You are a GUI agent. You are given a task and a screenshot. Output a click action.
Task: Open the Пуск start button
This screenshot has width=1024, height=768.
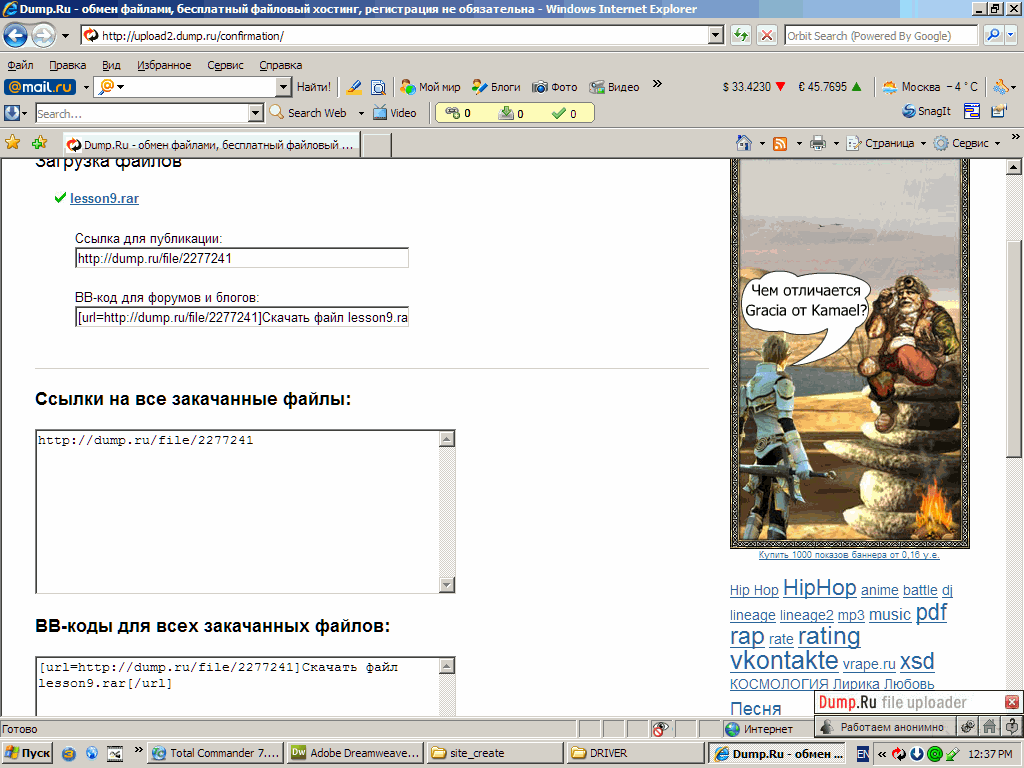click(x=27, y=753)
